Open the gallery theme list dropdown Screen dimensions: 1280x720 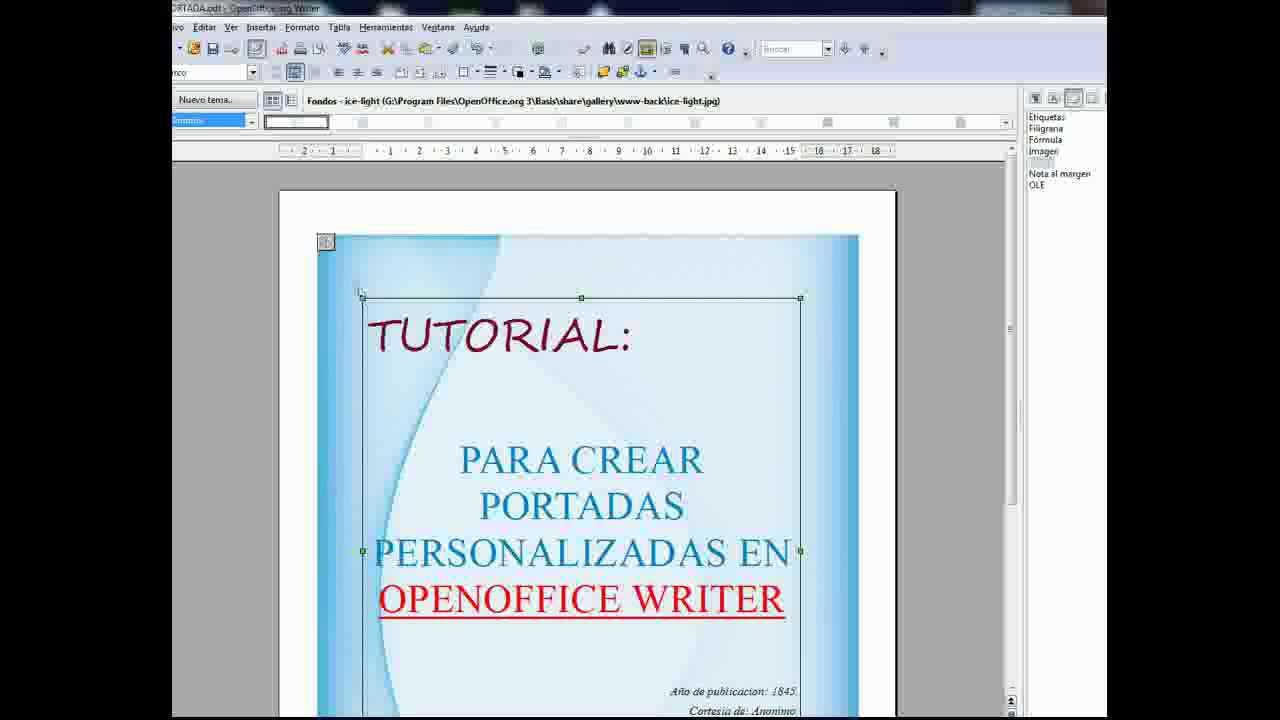point(252,121)
